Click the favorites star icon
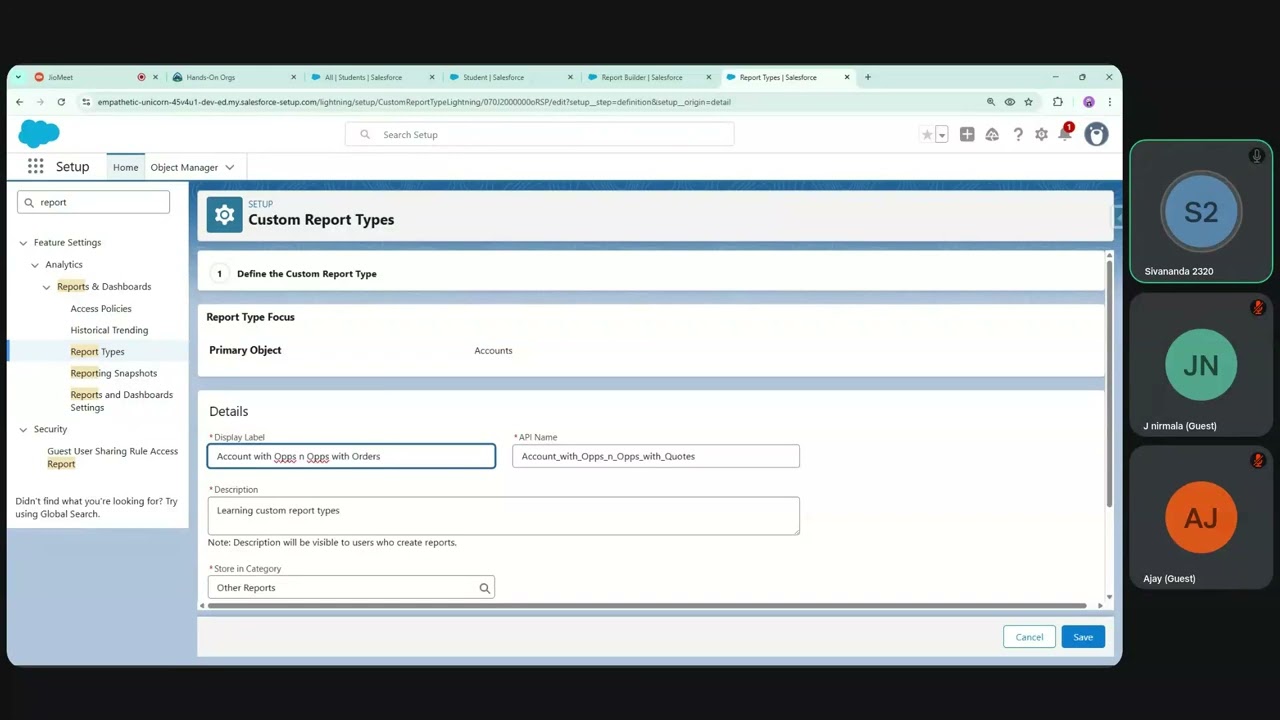 click(927, 135)
